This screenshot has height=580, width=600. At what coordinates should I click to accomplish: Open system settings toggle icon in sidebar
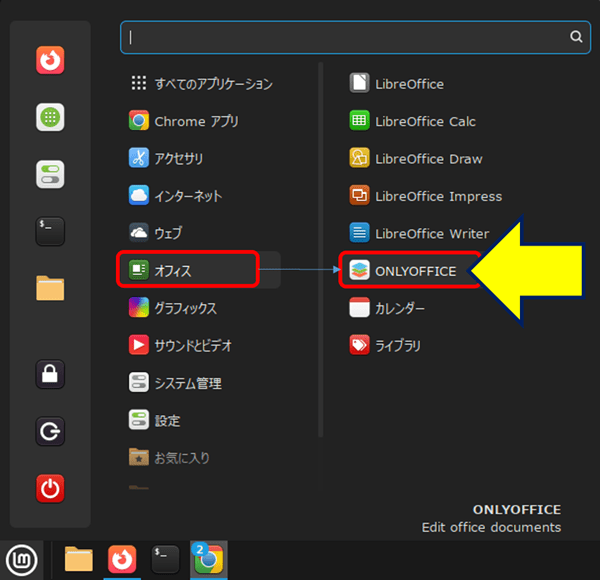click(x=50, y=174)
